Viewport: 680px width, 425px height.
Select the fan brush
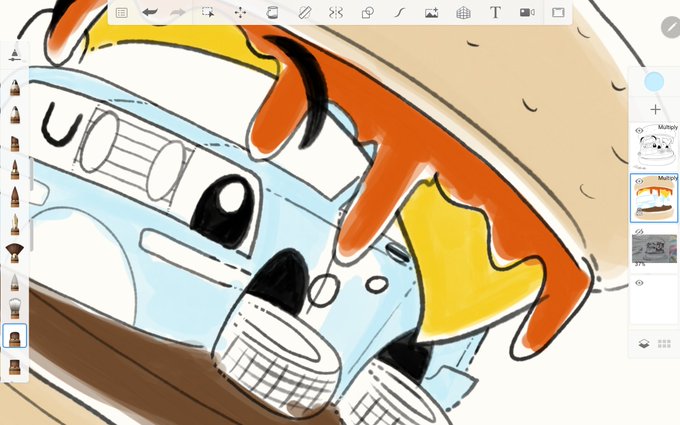15,252
